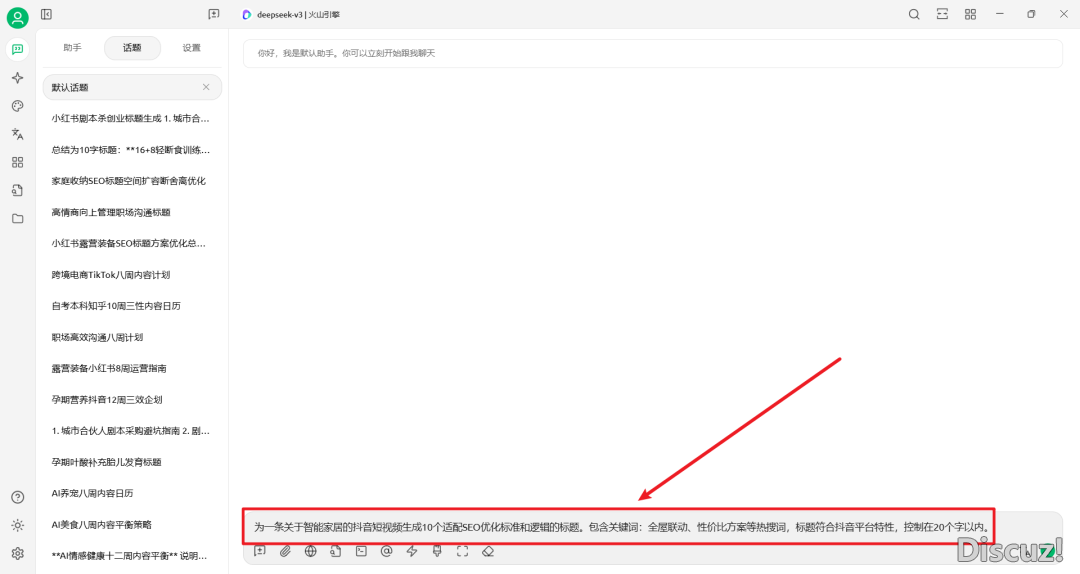Viewport: 1080px width, 574px height.
Task: Open the agents sparkle icon in sidebar
Action: pos(17,78)
